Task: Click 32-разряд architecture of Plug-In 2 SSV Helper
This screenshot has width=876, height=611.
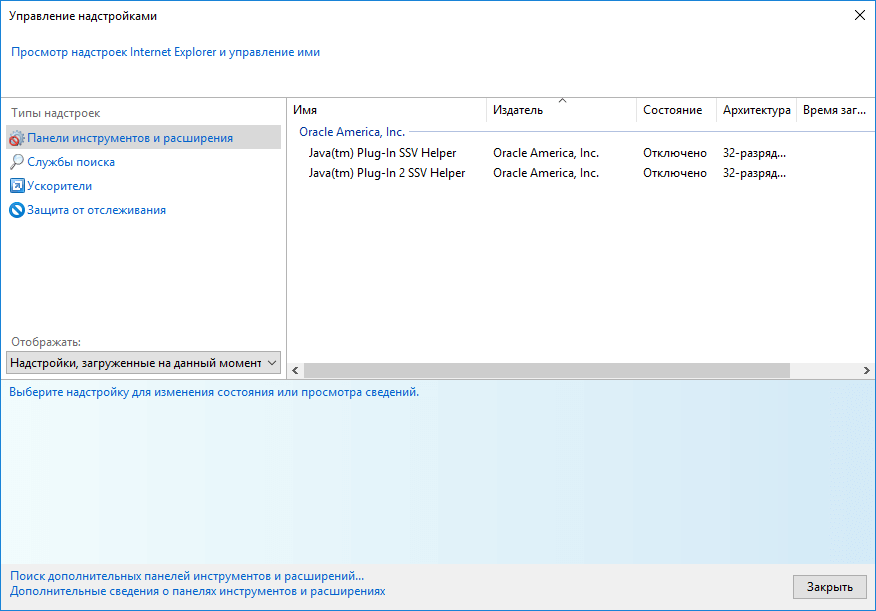Action: (754, 173)
